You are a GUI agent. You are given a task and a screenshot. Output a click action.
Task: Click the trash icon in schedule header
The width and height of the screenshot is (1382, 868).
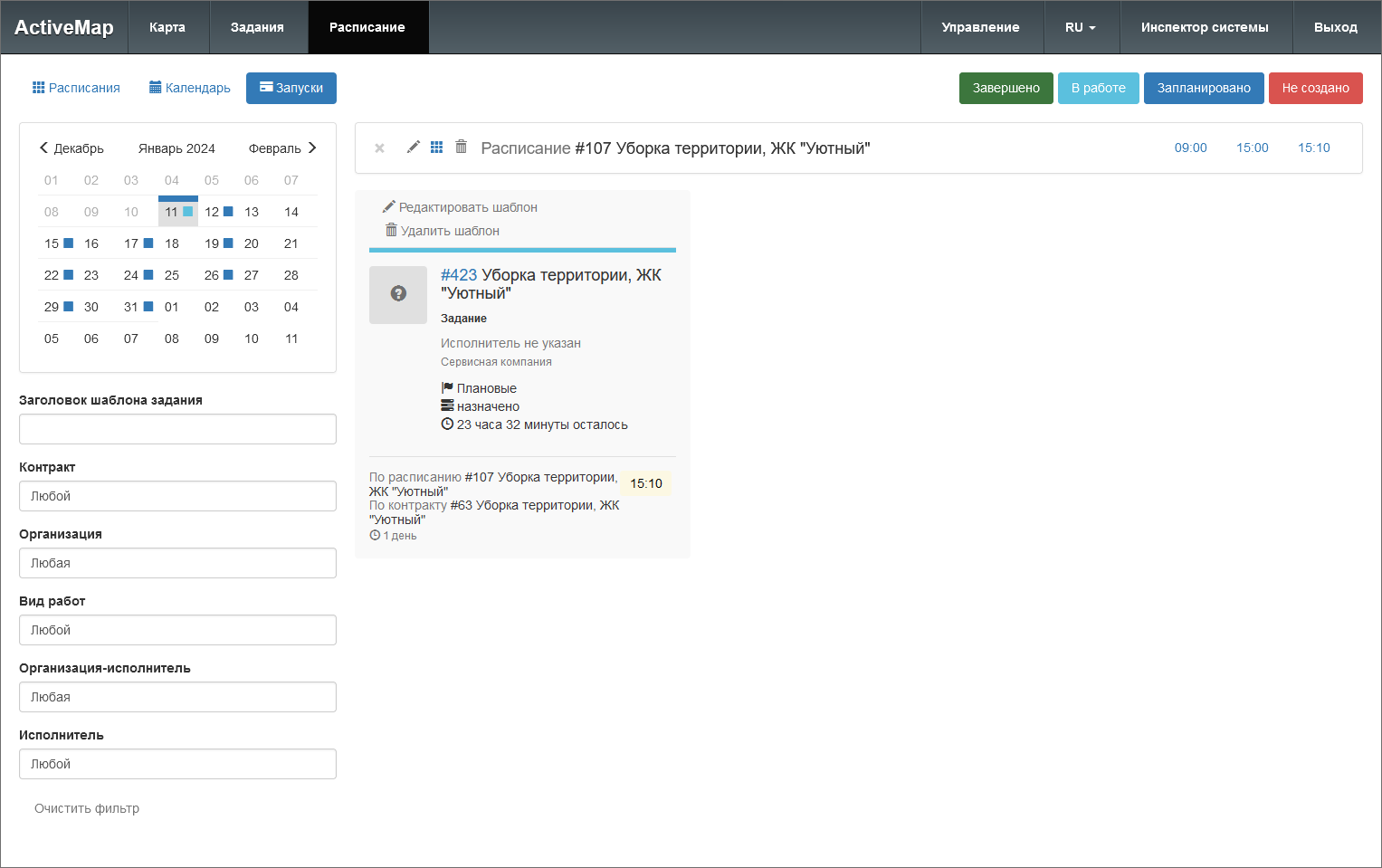pyautogui.click(x=461, y=147)
